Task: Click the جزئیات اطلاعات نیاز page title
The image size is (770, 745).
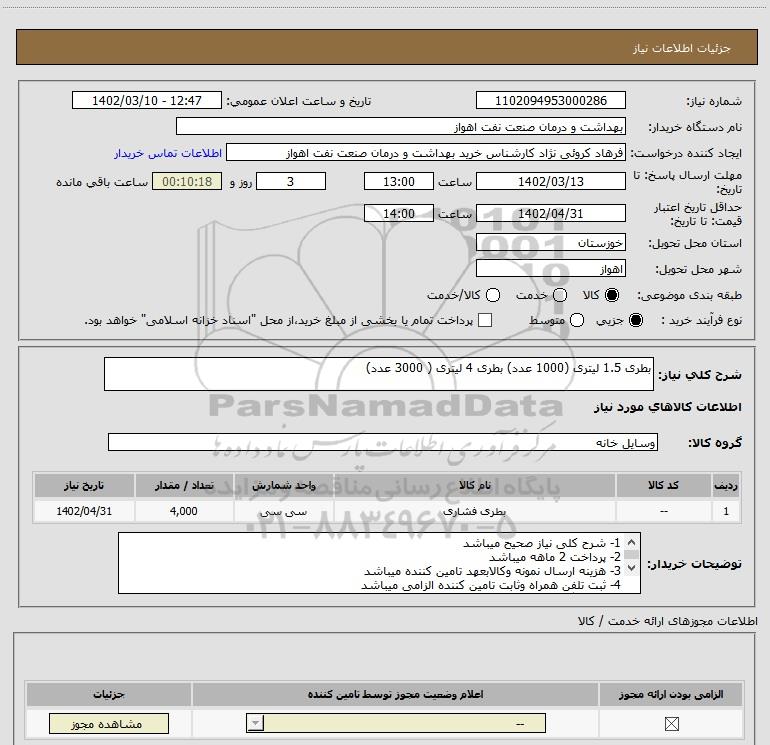Action: pos(682,48)
